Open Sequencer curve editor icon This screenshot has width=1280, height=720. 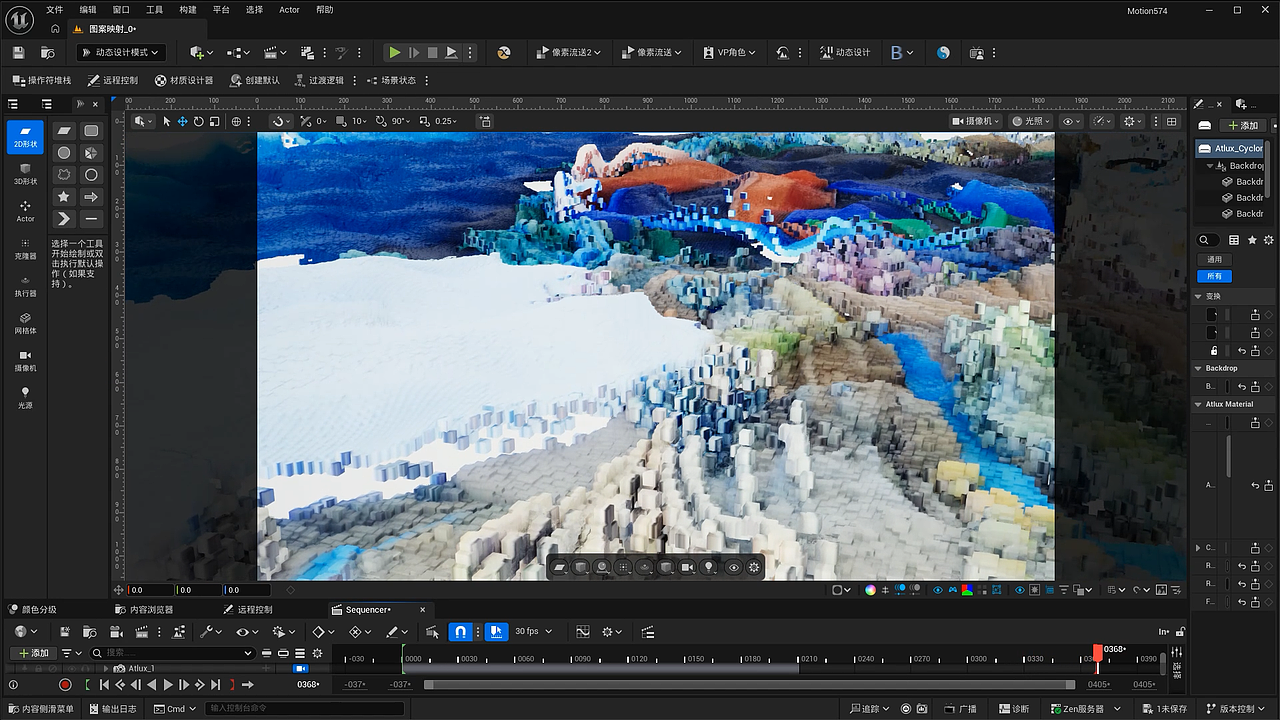point(583,631)
